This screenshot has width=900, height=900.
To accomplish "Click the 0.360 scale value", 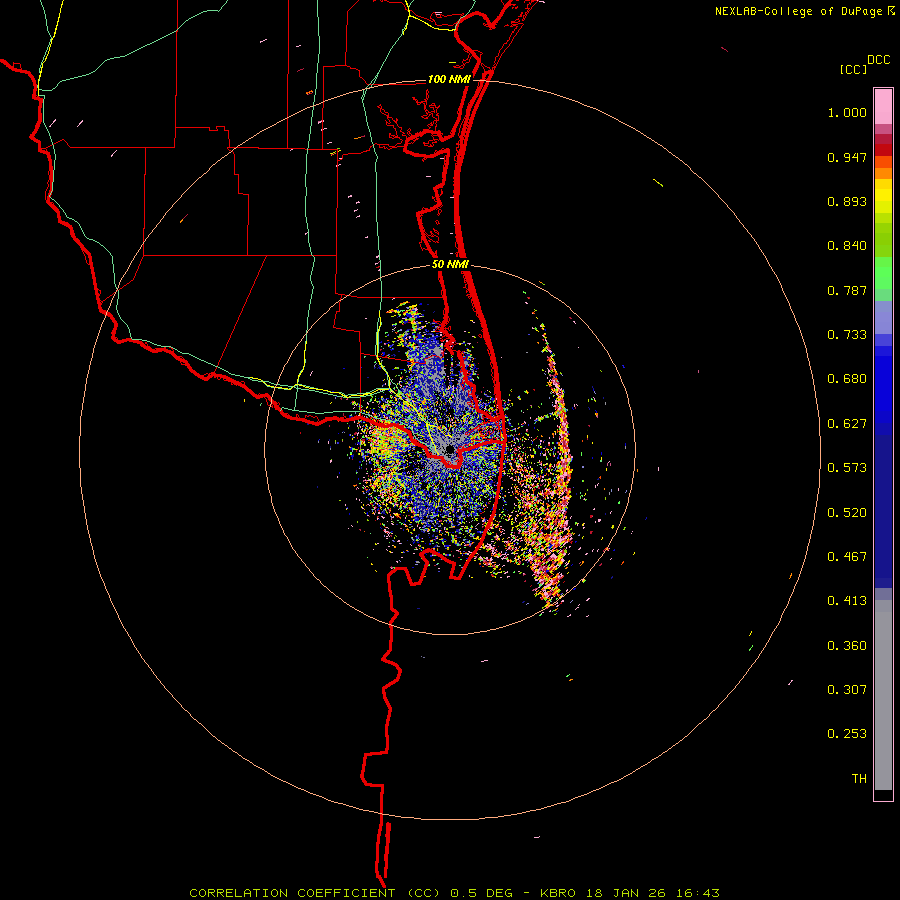I will click(x=847, y=646).
